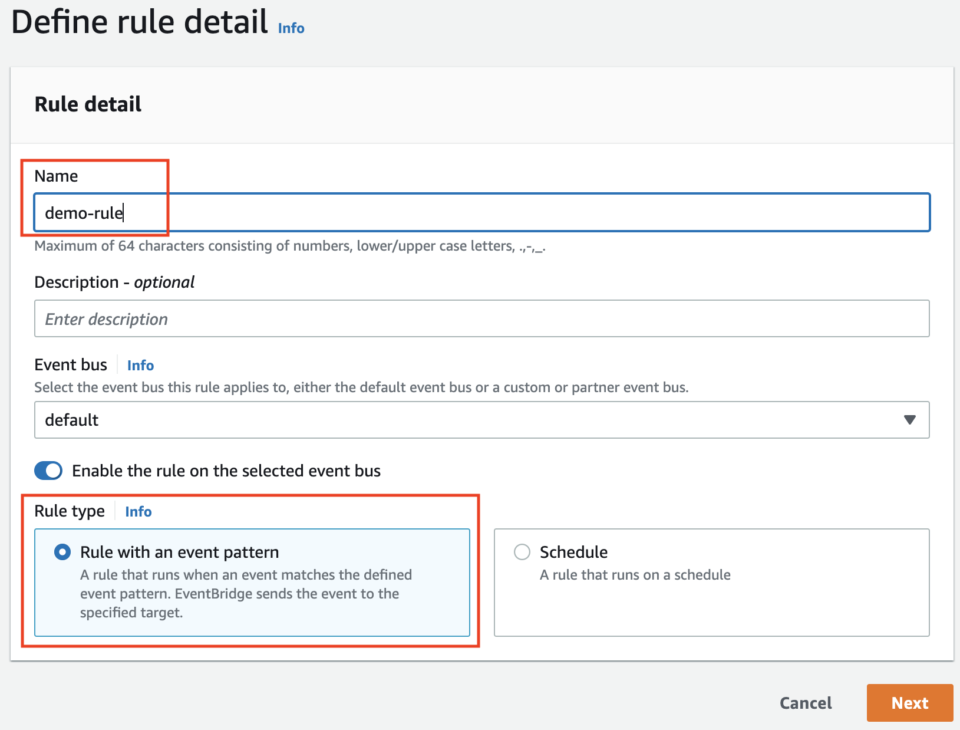Click the dropdown arrow icon on Event bus

(x=909, y=420)
